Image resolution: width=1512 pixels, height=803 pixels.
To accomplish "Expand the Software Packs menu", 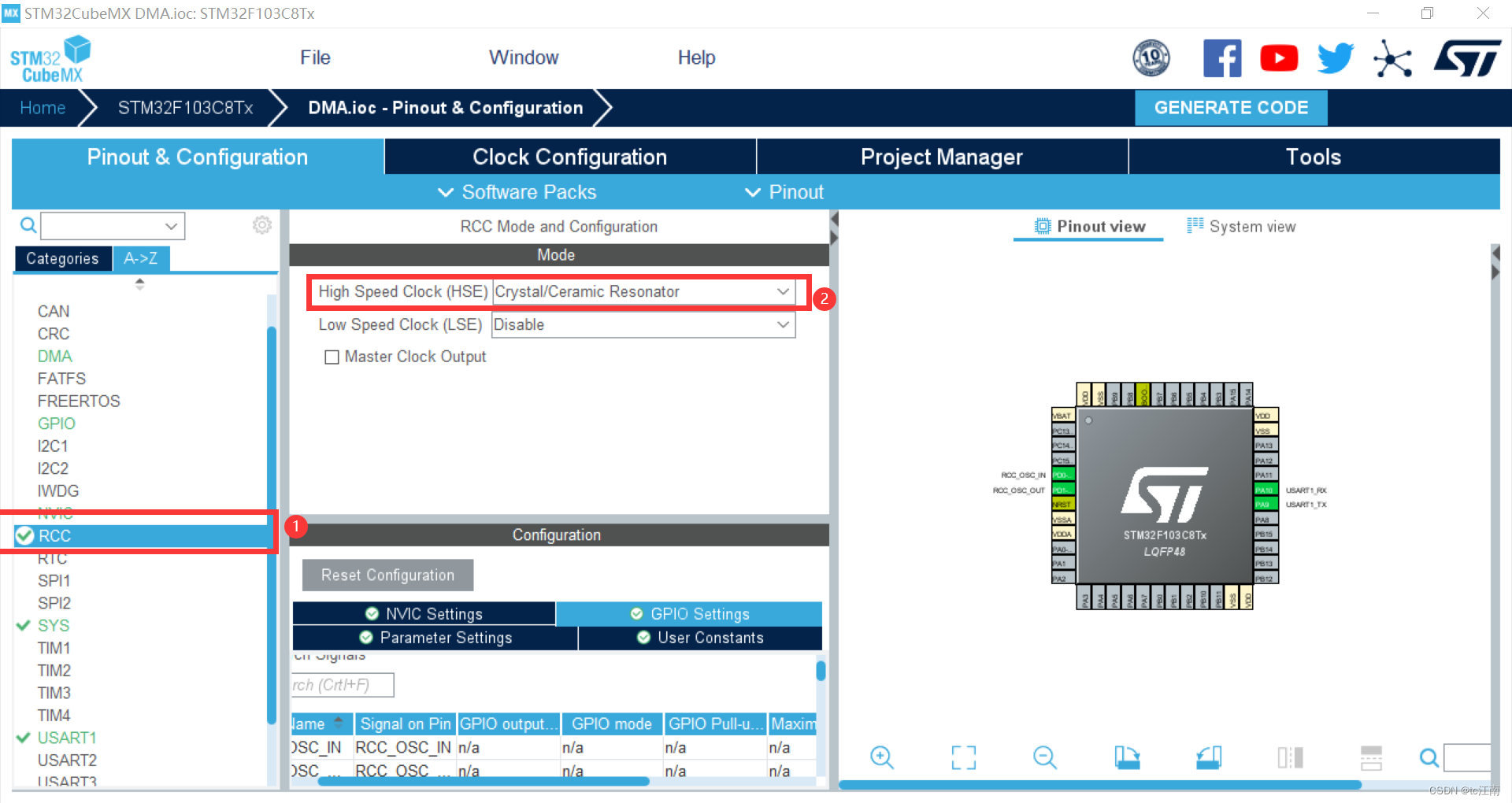I will (517, 192).
